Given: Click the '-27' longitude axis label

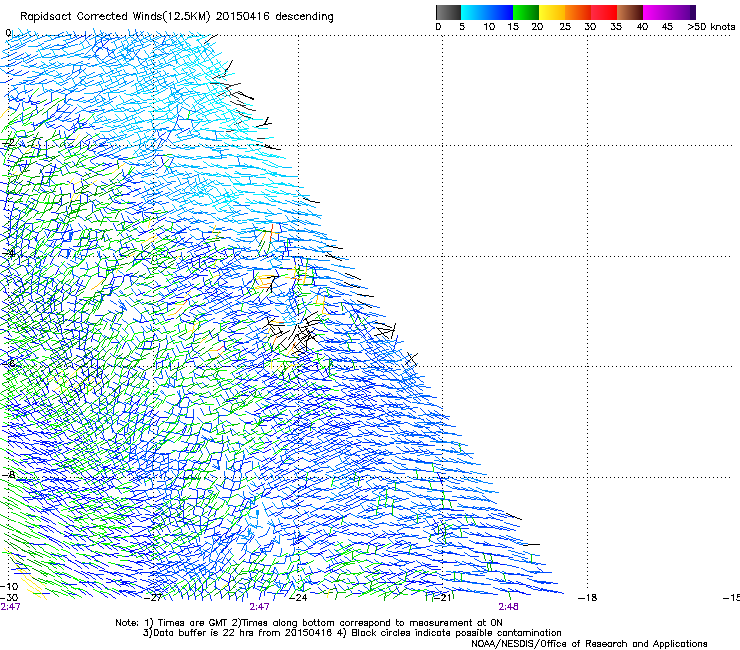Looking at the screenshot, I should tap(153, 598).
